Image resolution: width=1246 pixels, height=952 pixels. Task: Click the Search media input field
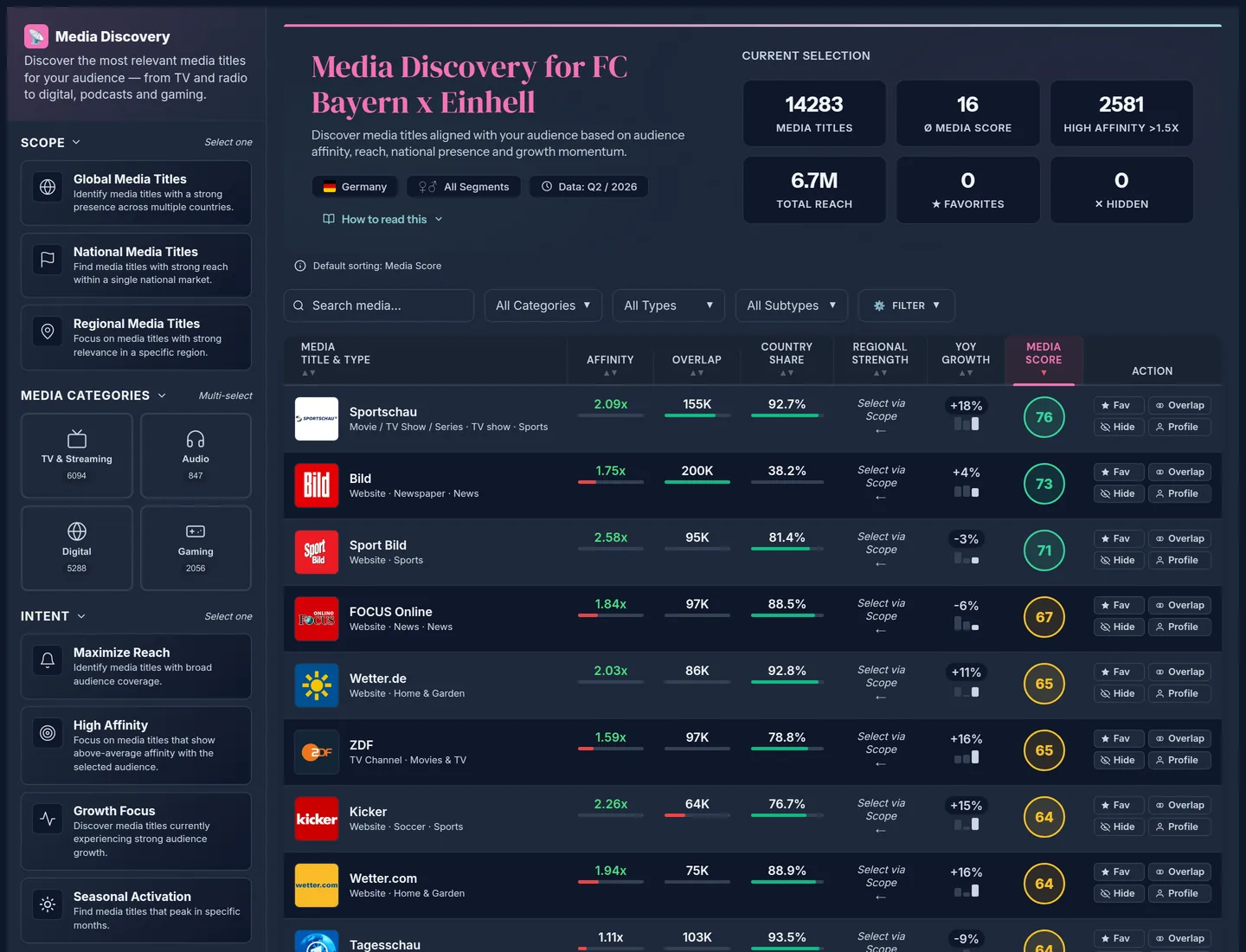[x=379, y=306]
